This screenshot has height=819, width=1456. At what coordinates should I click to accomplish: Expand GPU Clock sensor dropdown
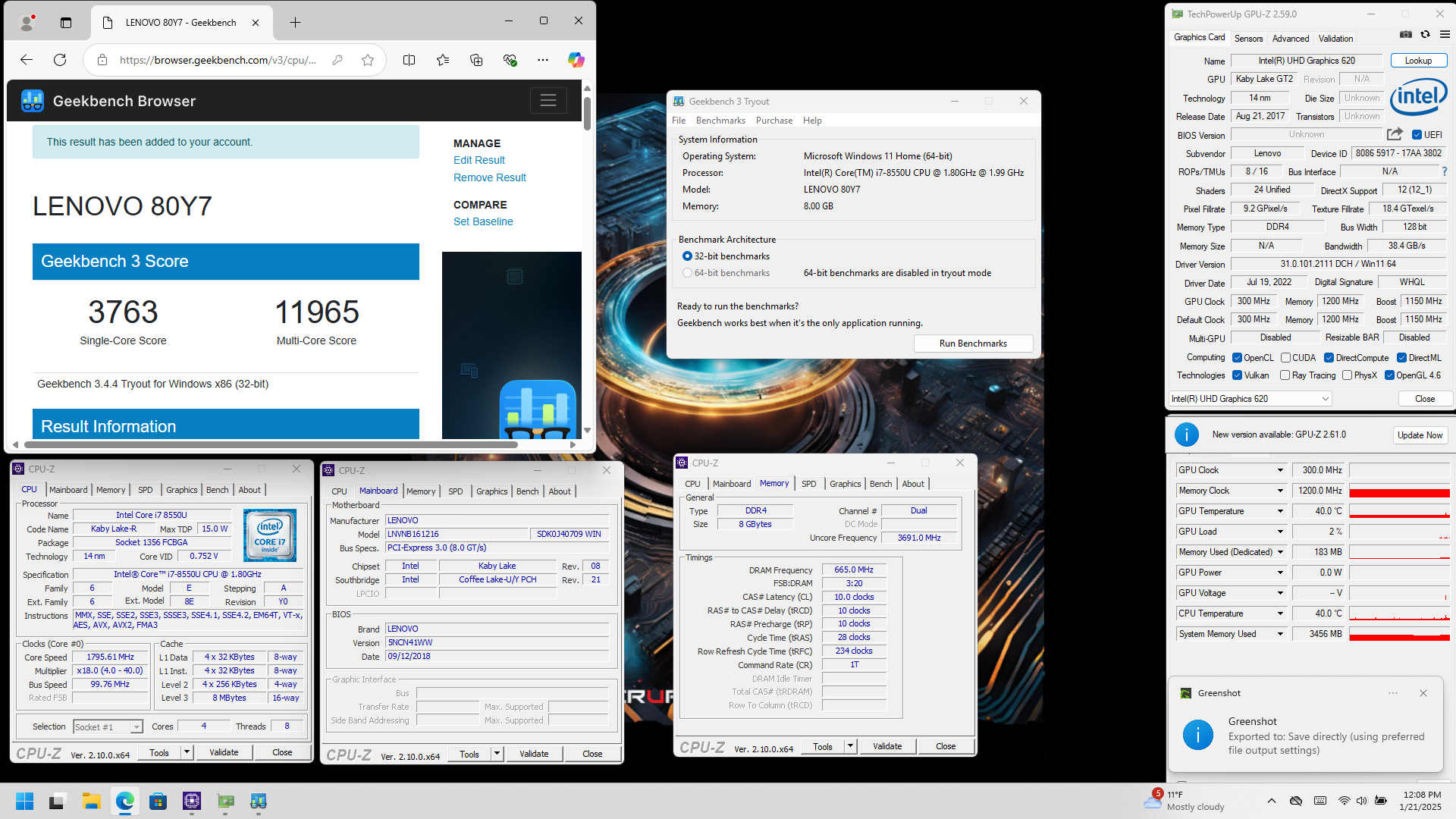tap(1280, 470)
